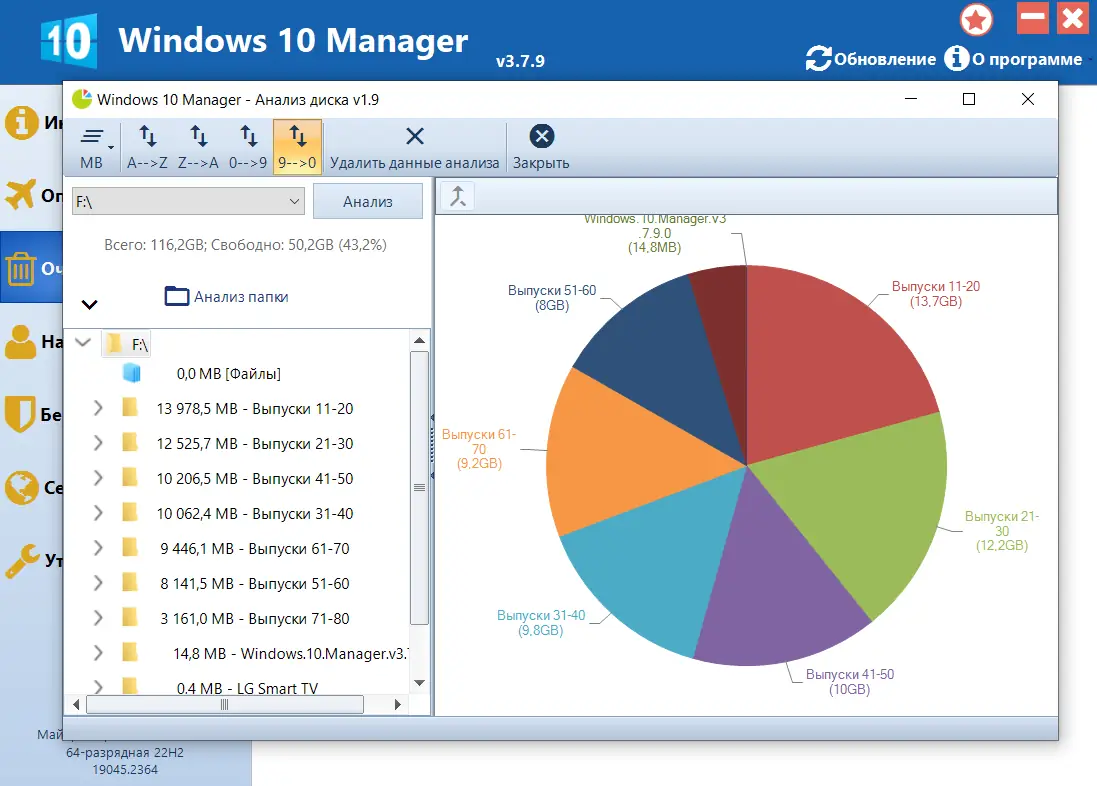Screen dimensions: 1097x786
Task: Click the blue files cube icon
Action: click(132, 373)
